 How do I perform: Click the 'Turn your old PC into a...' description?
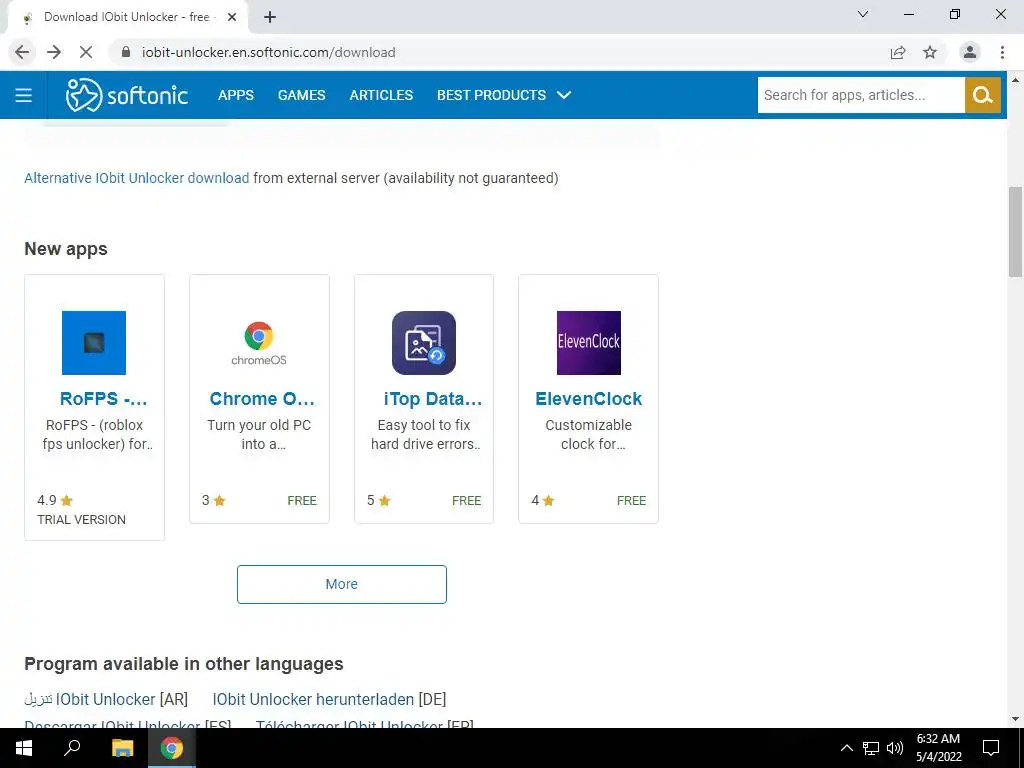[x=259, y=434]
